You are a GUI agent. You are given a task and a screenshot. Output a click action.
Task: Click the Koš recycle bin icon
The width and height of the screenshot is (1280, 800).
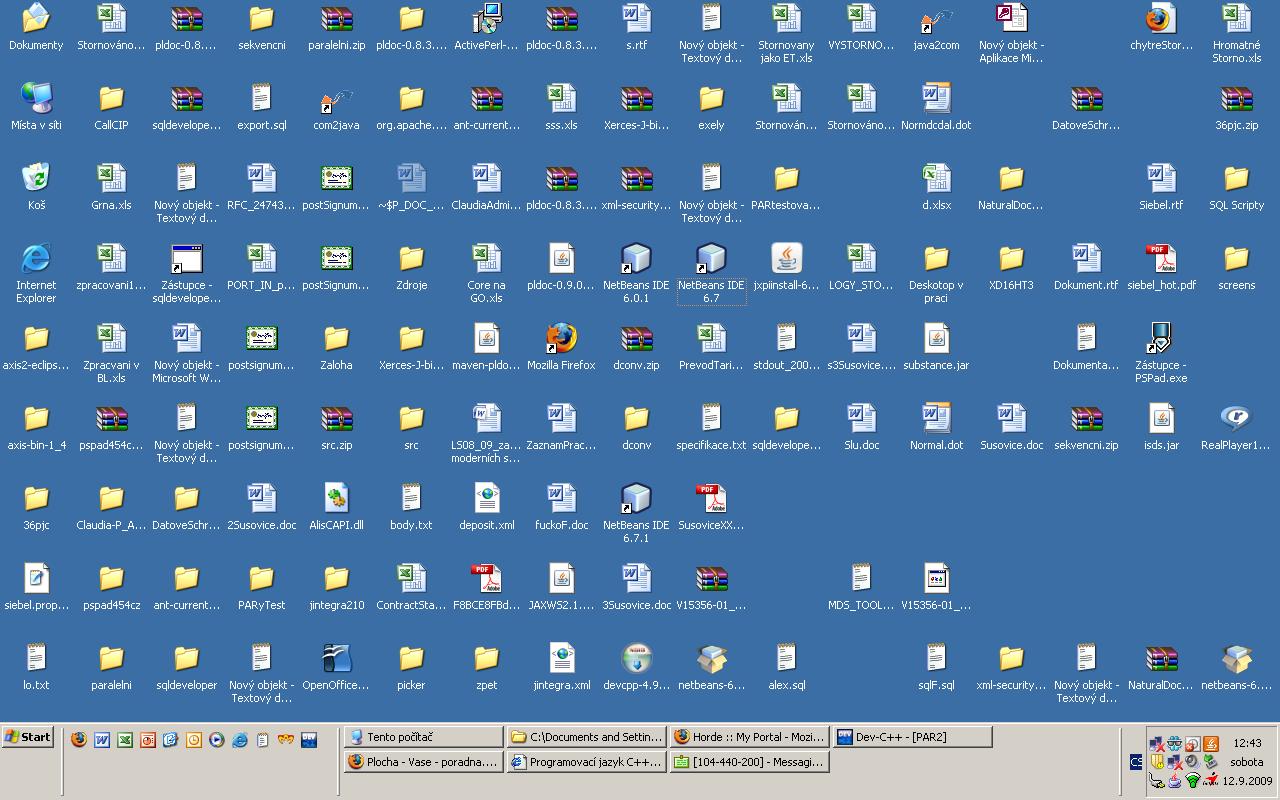[x=36, y=180]
